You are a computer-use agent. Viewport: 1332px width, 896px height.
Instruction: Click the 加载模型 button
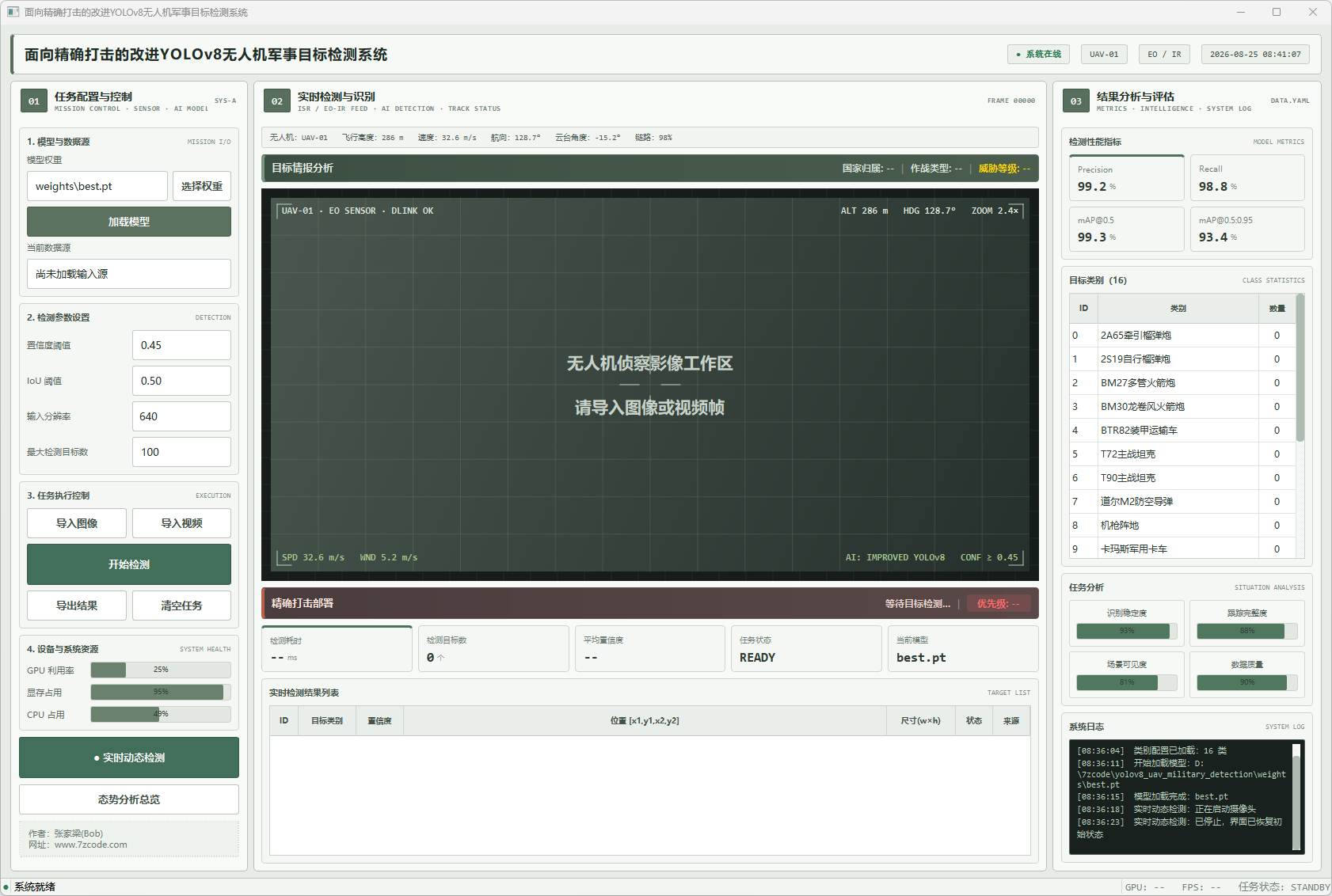tap(129, 222)
